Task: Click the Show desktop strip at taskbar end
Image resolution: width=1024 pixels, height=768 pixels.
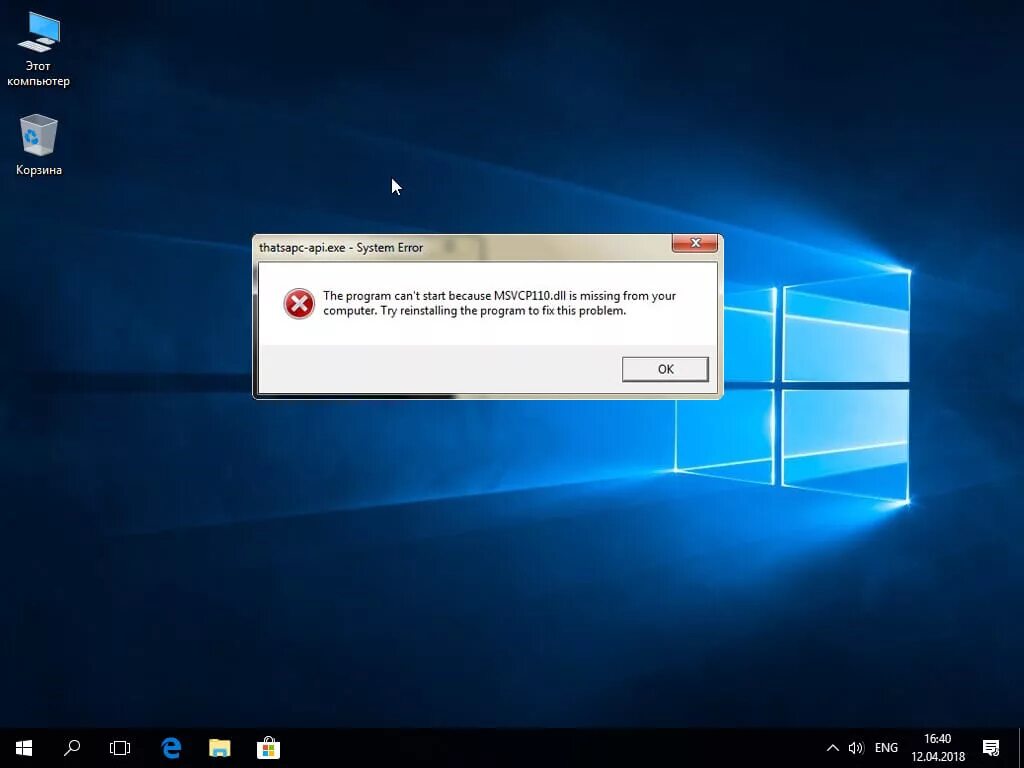Action: pyautogui.click(x=1021, y=748)
